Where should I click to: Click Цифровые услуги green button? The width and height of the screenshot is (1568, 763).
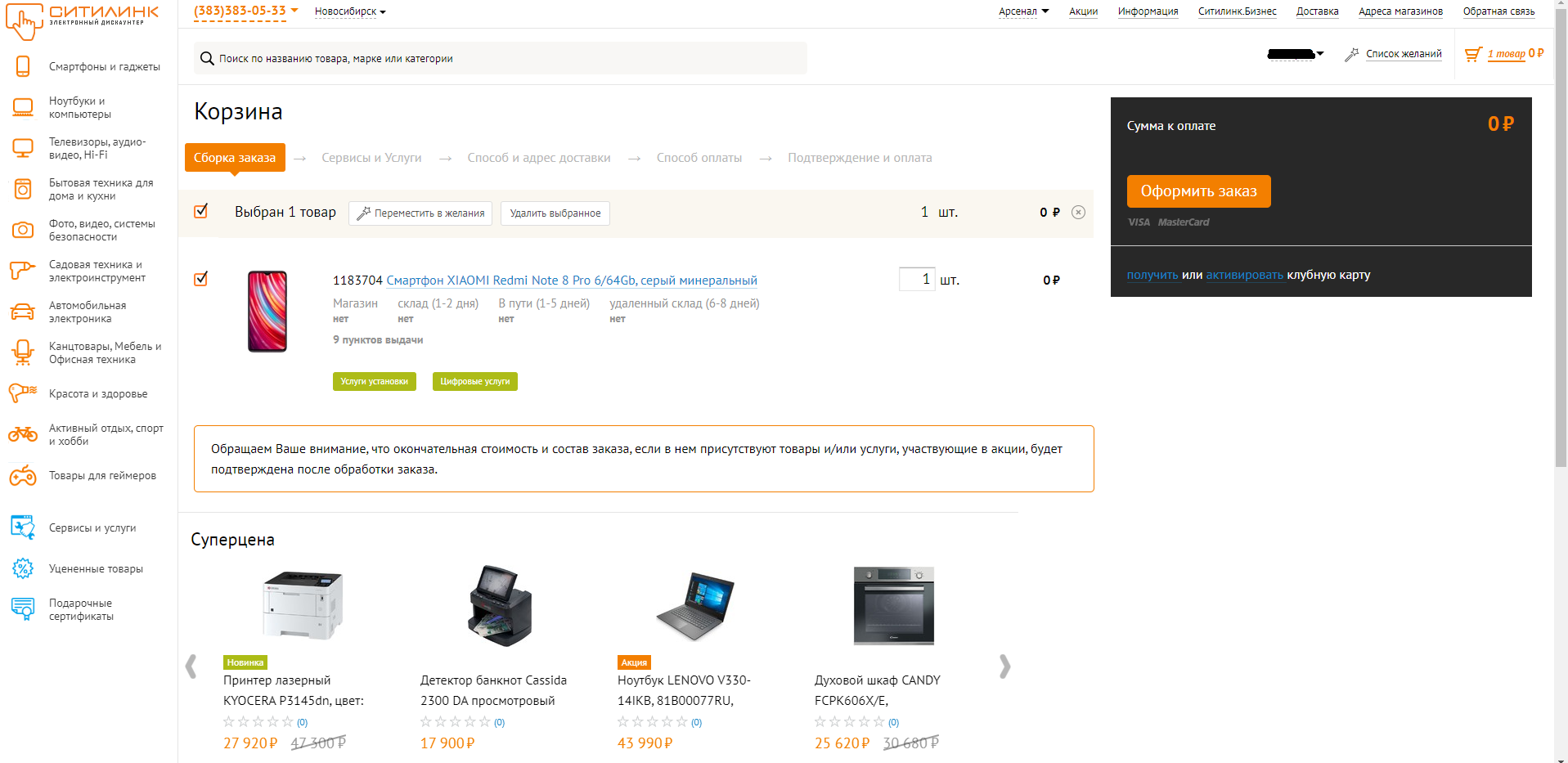click(474, 381)
